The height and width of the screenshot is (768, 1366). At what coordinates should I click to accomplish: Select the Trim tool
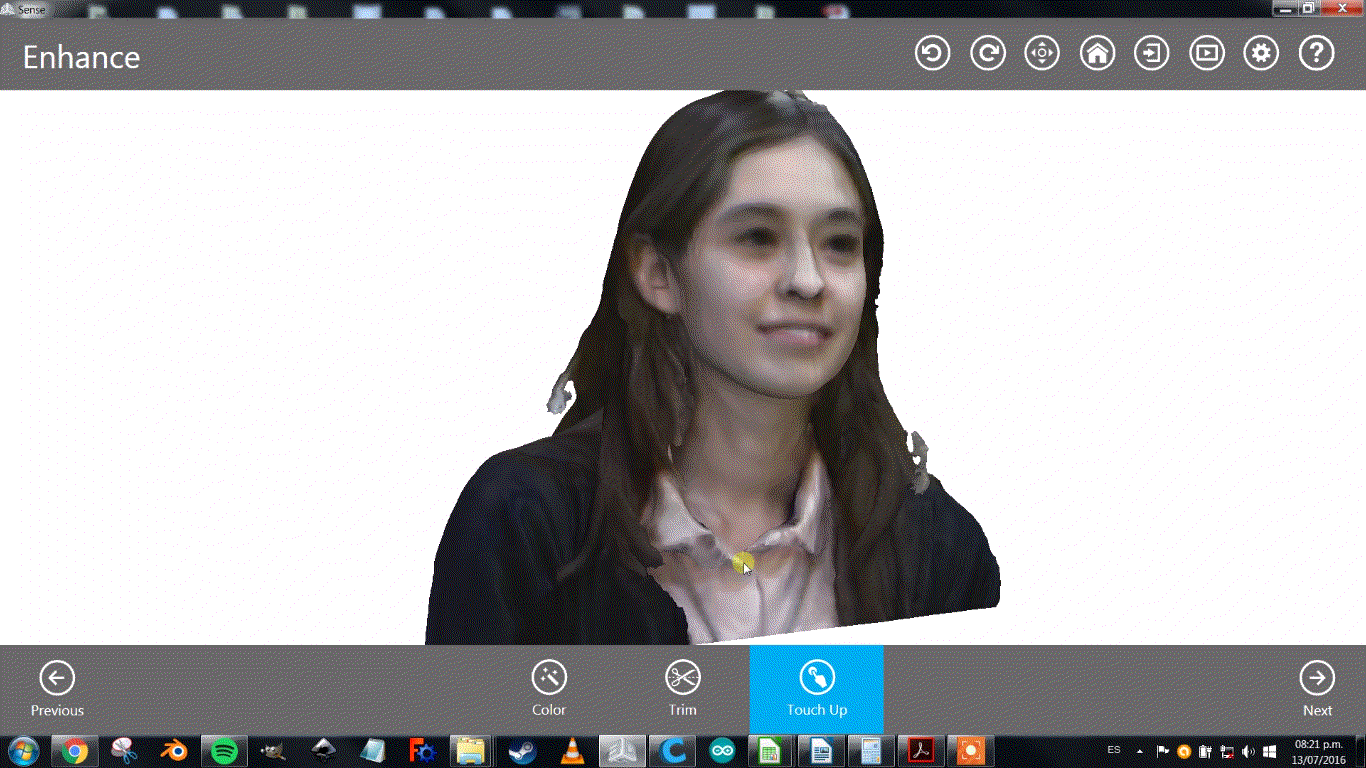click(x=683, y=686)
